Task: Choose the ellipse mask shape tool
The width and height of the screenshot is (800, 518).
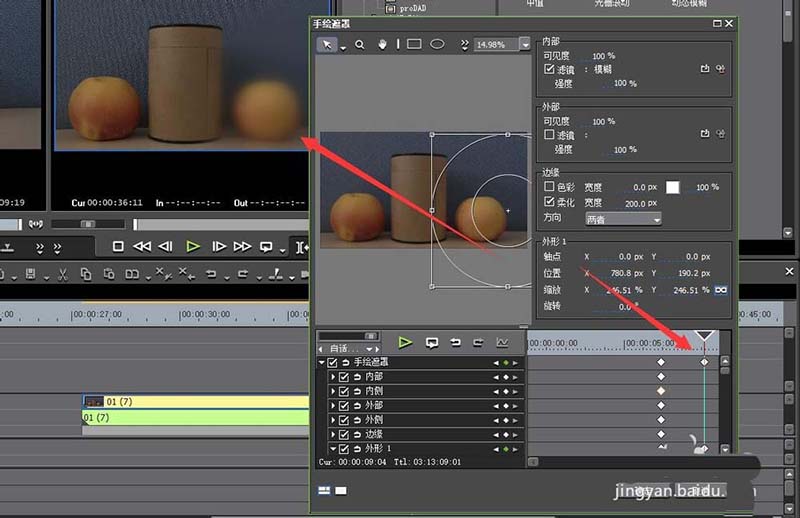Action: (x=437, y=44)
